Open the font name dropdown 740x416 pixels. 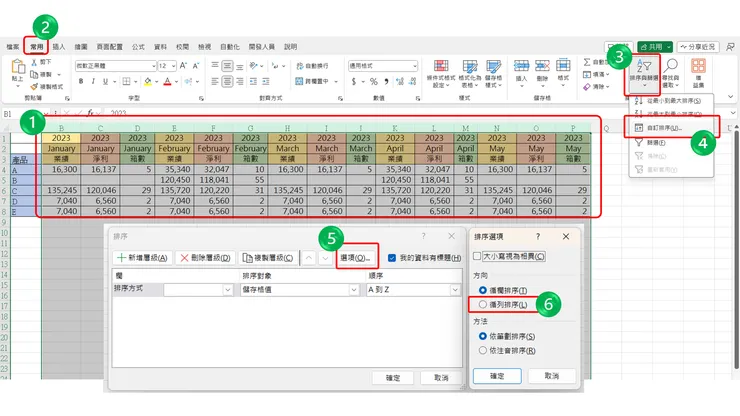point(153,66)
